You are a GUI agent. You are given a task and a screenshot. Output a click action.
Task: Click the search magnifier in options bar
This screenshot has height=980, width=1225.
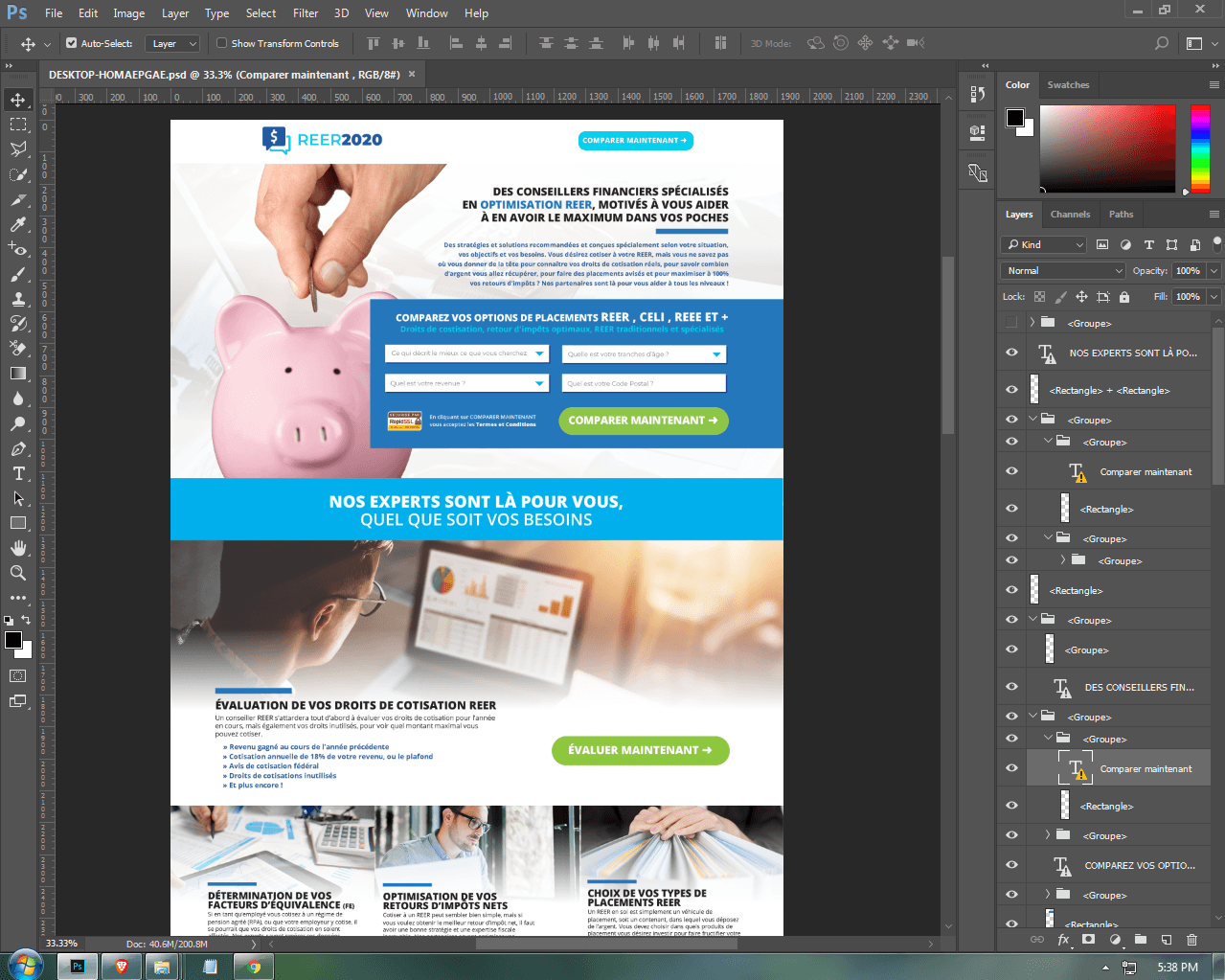pyautogui.click(x=1162, y=43)
